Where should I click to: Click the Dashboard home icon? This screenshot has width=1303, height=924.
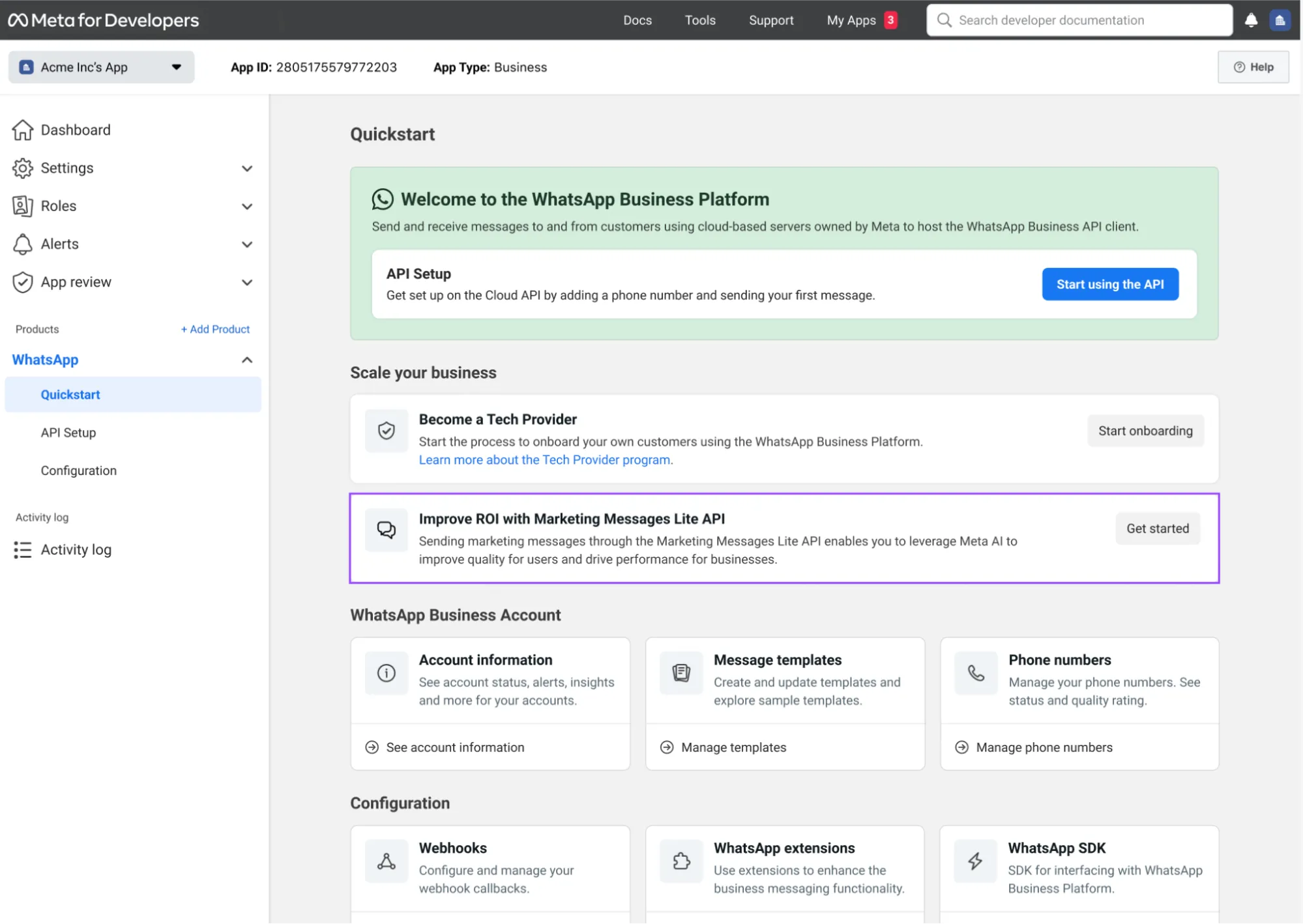(23, 130)
